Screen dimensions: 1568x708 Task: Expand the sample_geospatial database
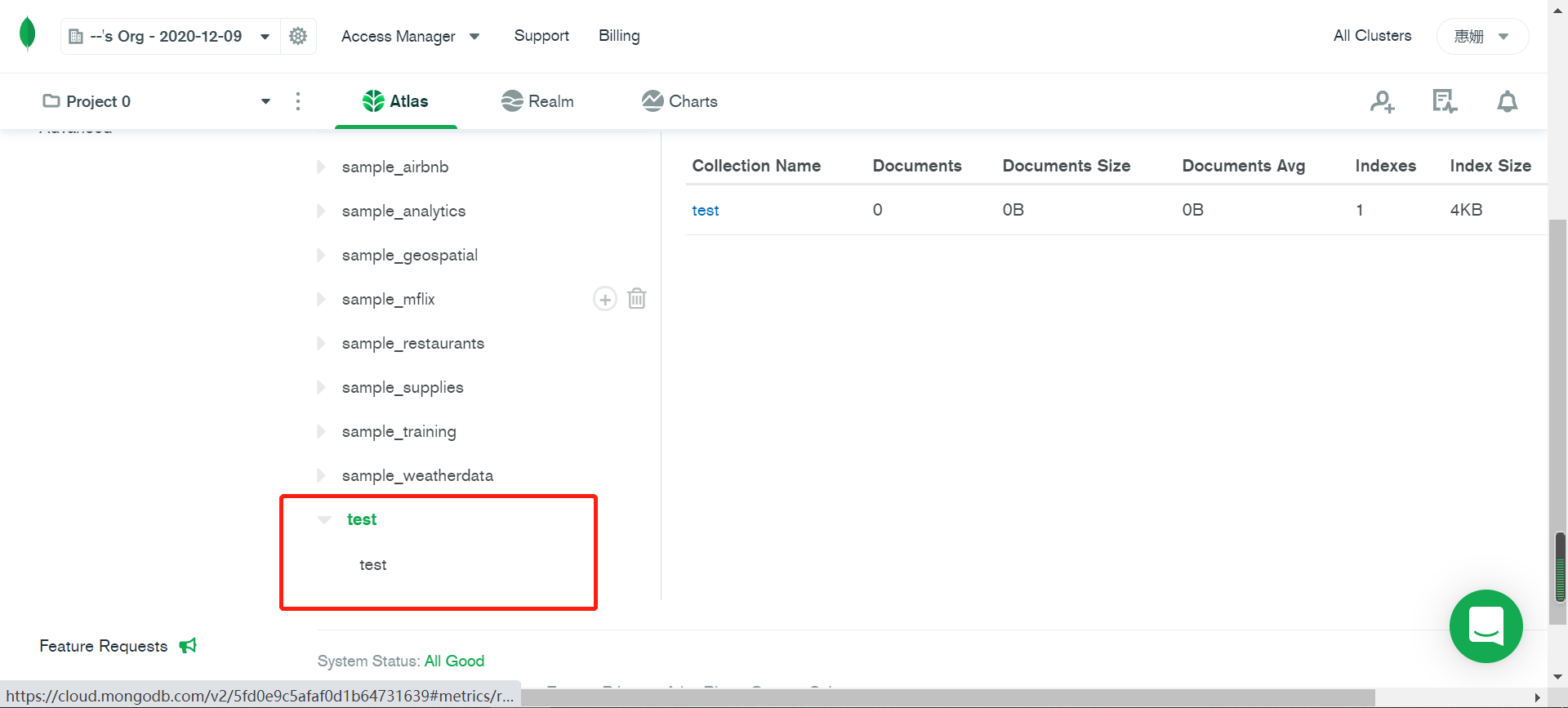coord(321,255)
